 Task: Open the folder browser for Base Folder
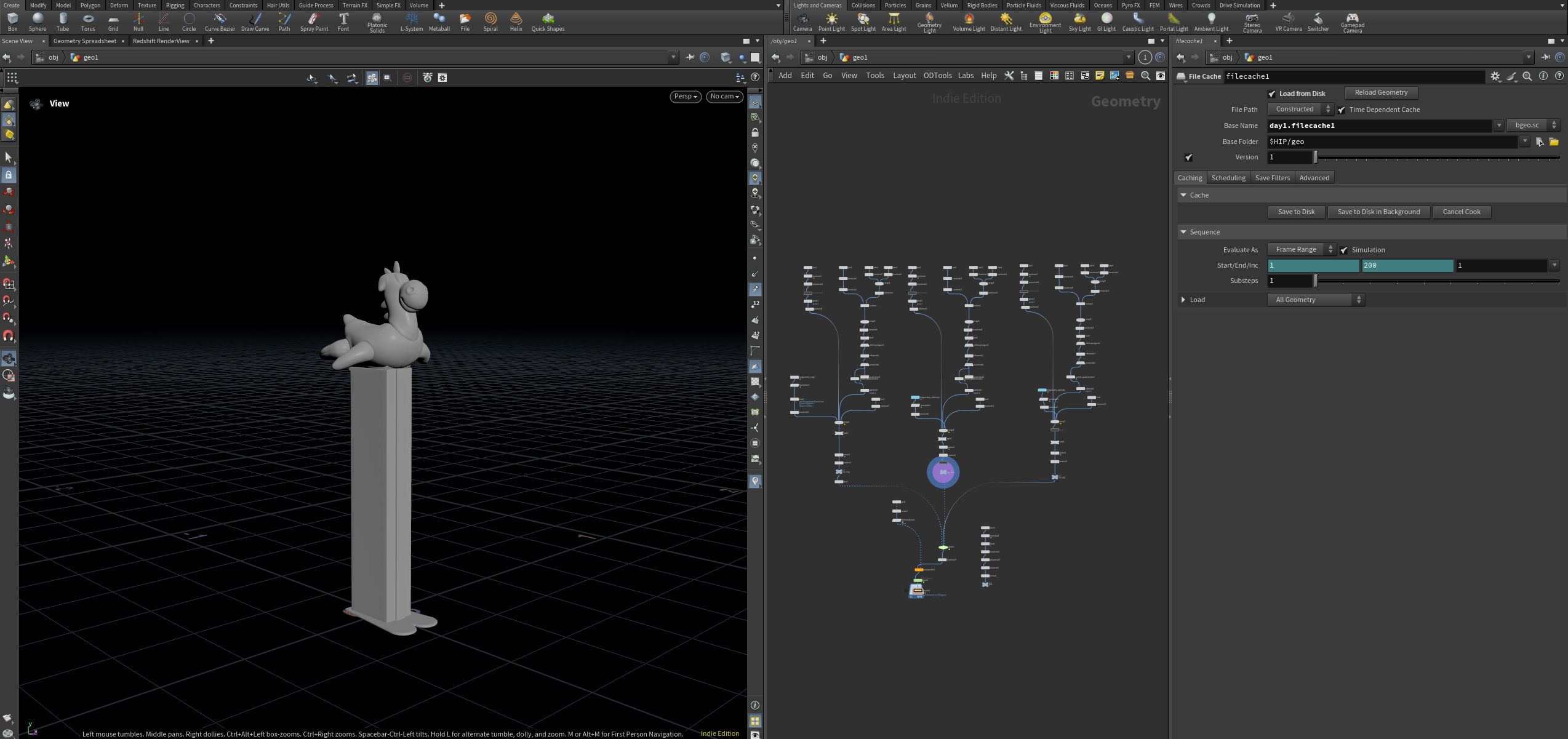1554,142
